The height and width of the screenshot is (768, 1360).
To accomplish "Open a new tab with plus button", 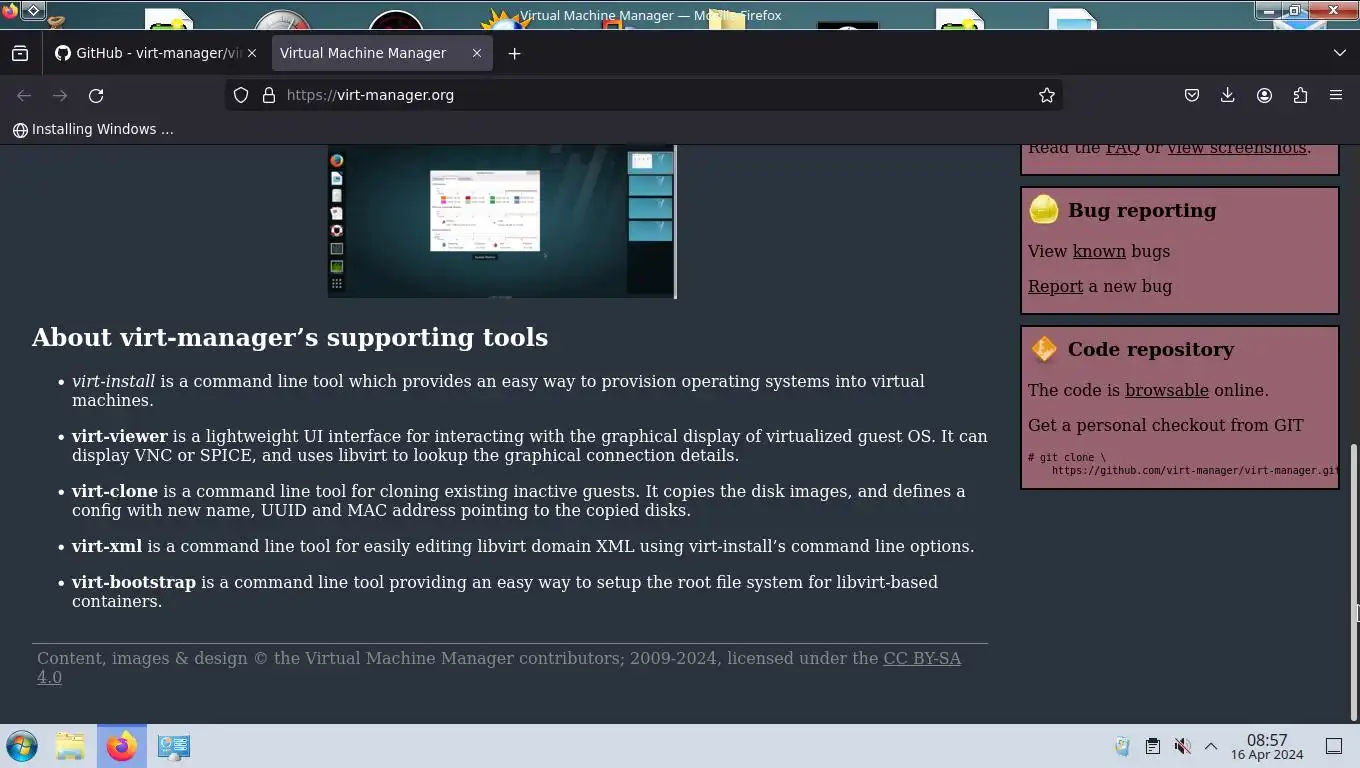I will (x=514, y=53).
